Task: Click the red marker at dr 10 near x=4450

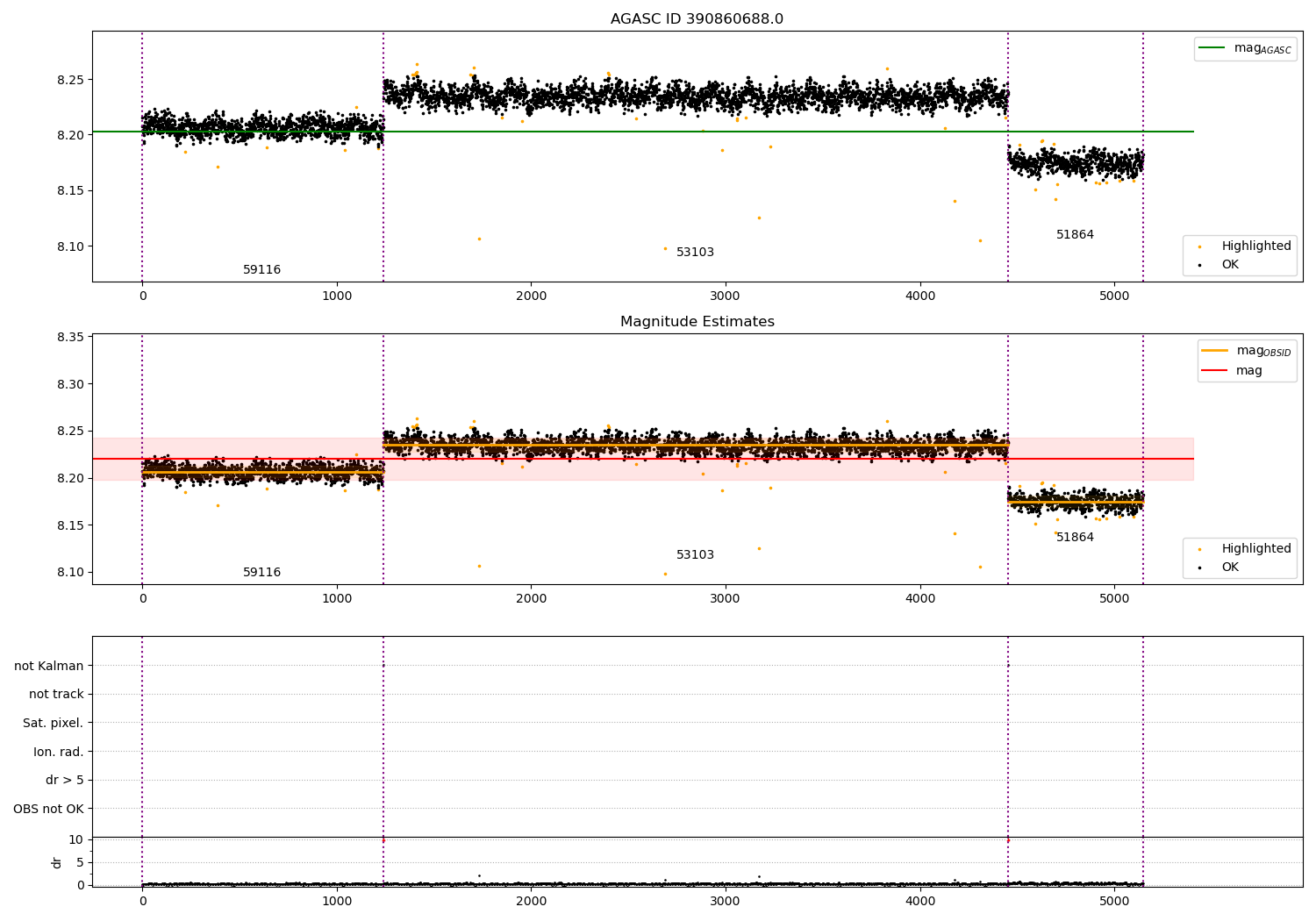Action: coord(1008,840)
